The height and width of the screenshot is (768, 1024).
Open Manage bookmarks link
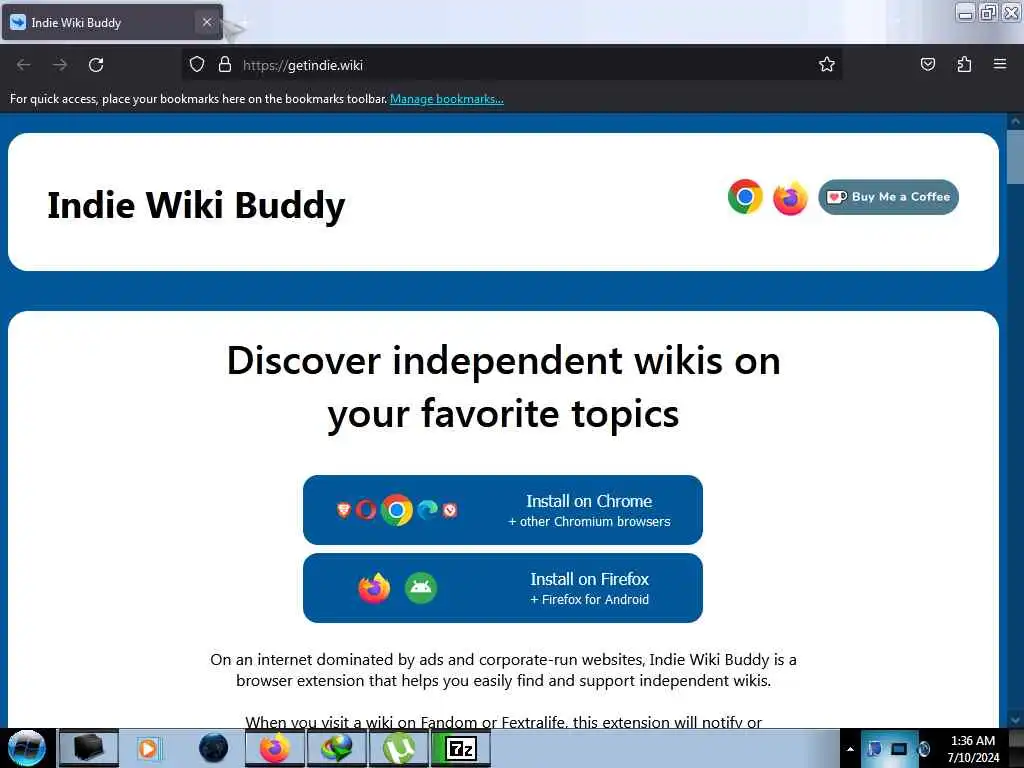[447, 99]
